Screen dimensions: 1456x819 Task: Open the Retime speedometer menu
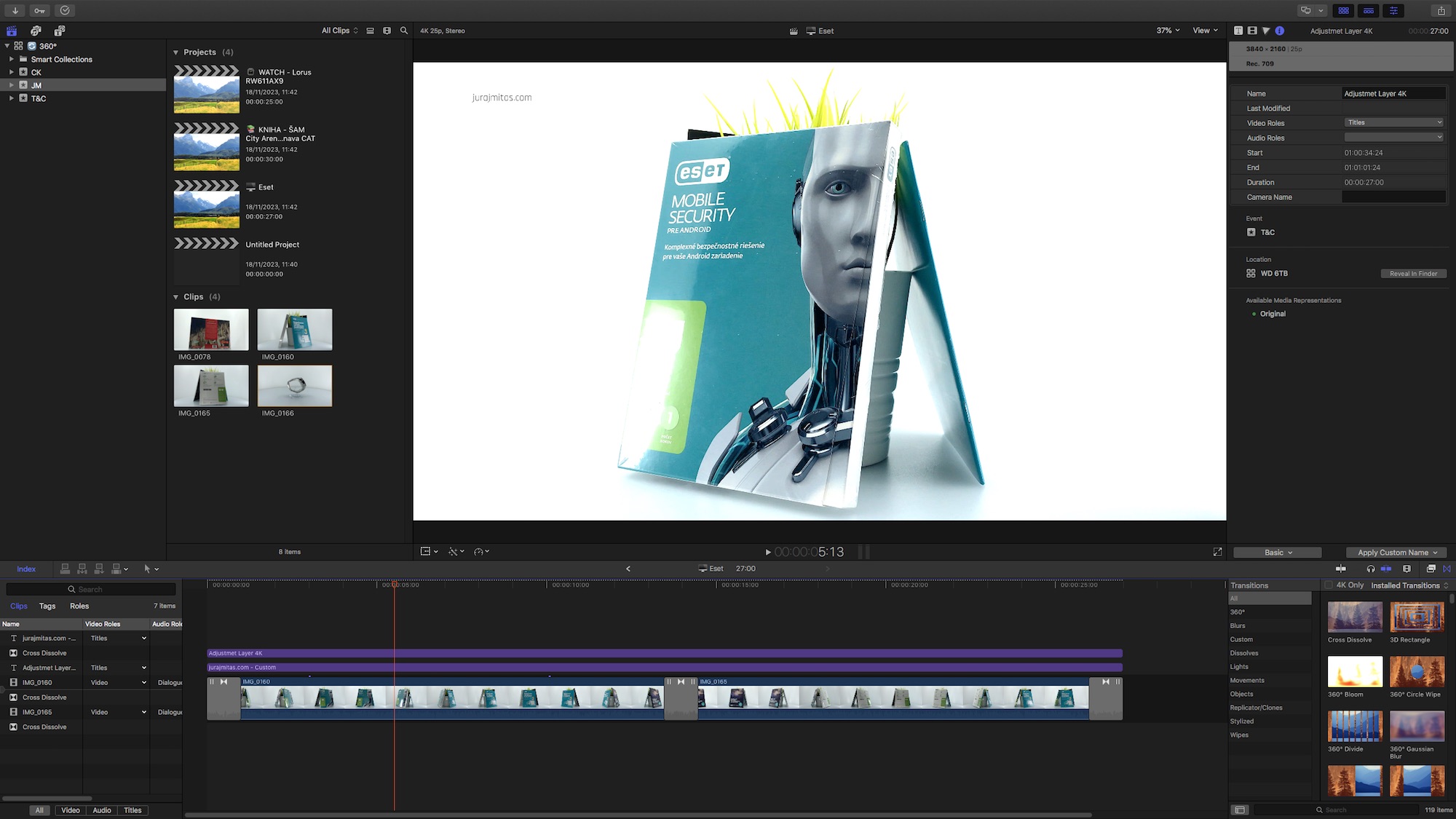pos(481,552)
